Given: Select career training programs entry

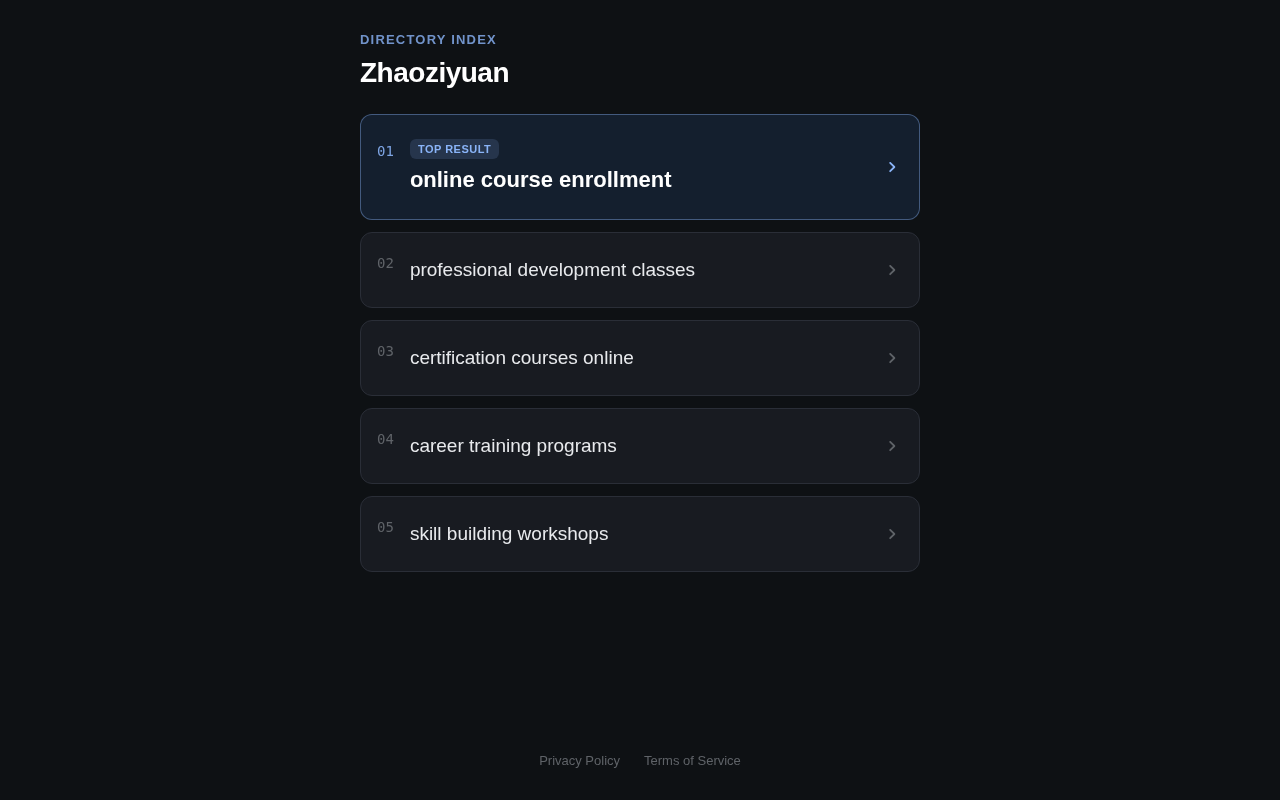Looking at the screenshot, I should coord(640,446).
